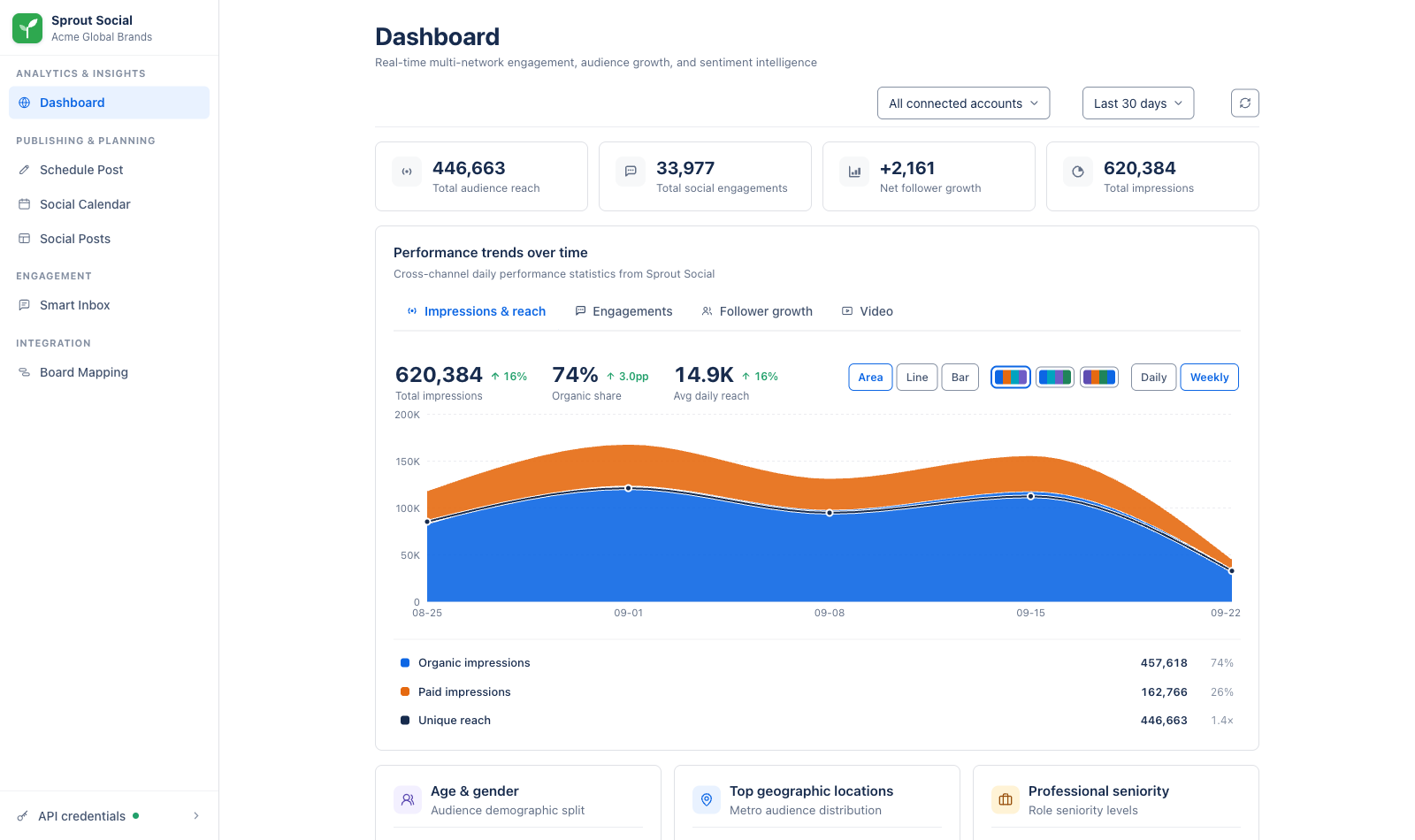Go to Social Calendar
This screenshot has height=840, width=1415.
point(109,204)
